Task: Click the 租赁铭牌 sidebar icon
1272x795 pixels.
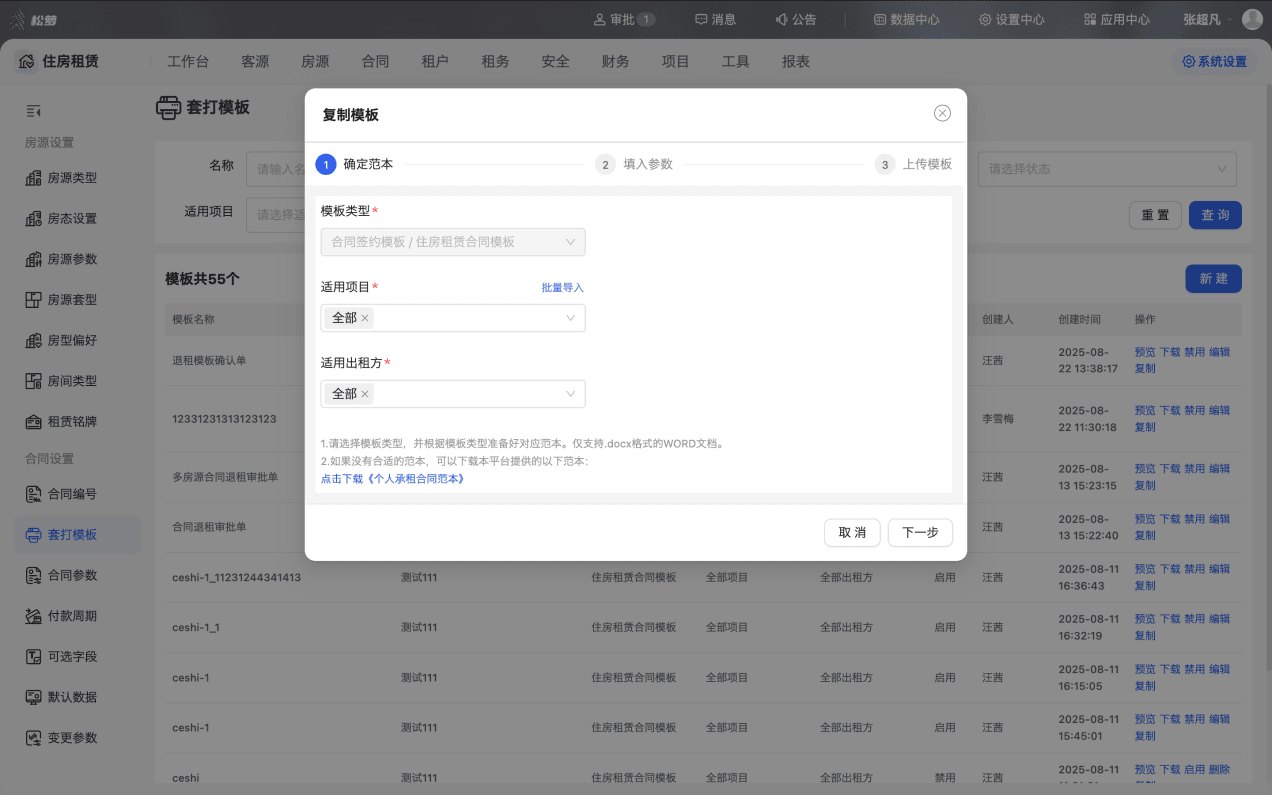Action: [x=33, y=422]
